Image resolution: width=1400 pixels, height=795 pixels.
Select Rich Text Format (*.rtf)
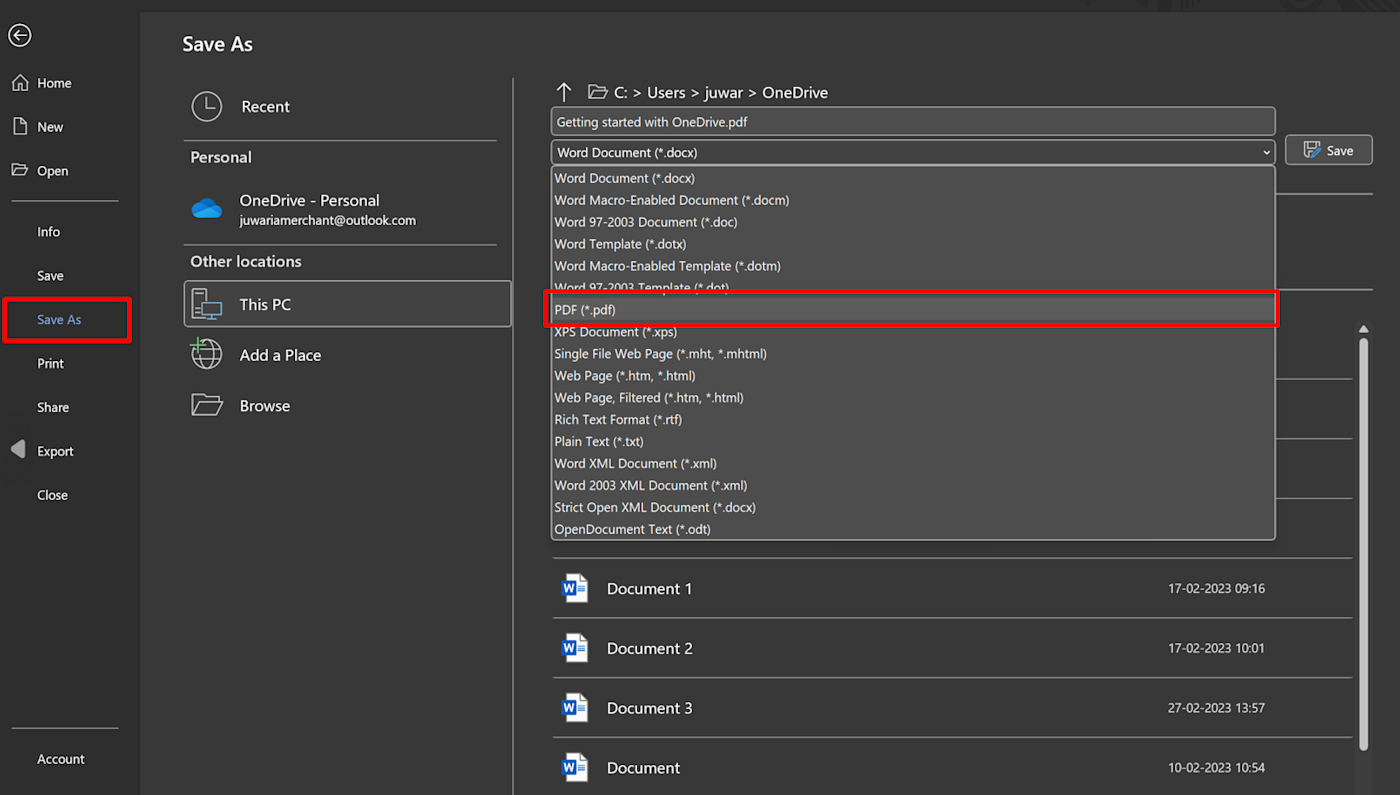(913, 420)
